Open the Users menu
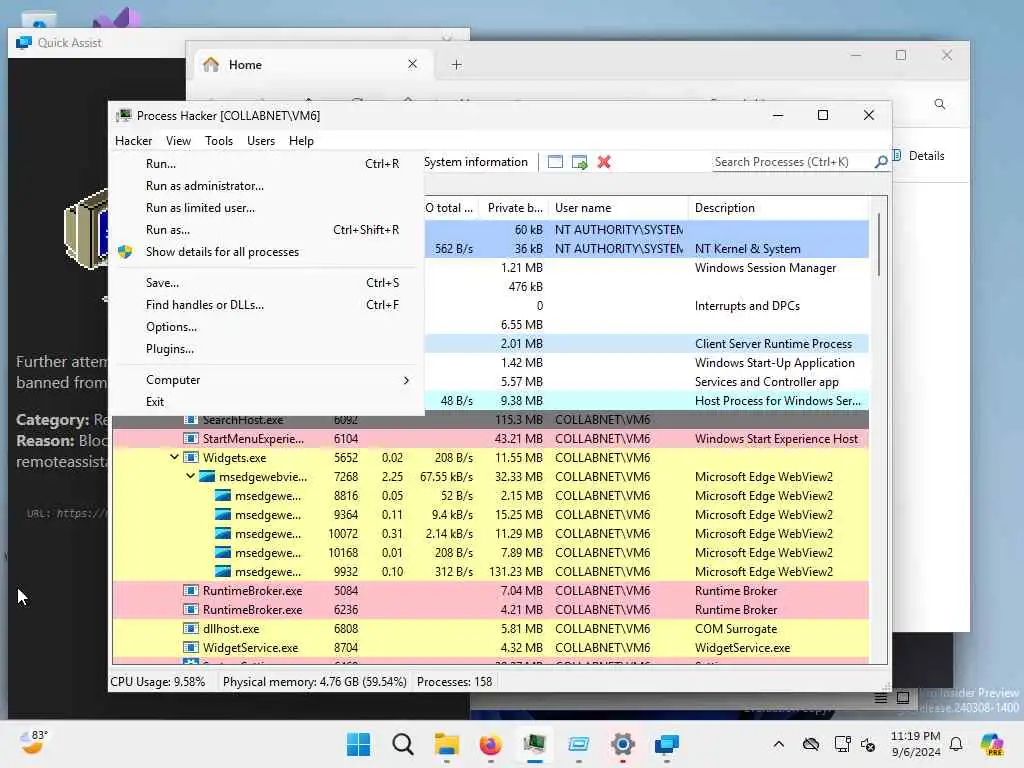 coord(261,141)
